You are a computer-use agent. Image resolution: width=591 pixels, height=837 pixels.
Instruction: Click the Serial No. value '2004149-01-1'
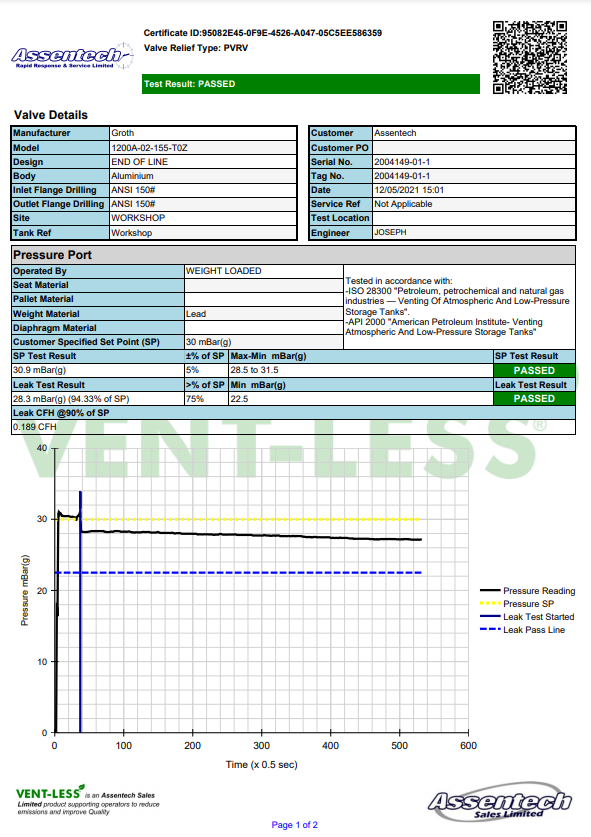click(x=402, y=162)
